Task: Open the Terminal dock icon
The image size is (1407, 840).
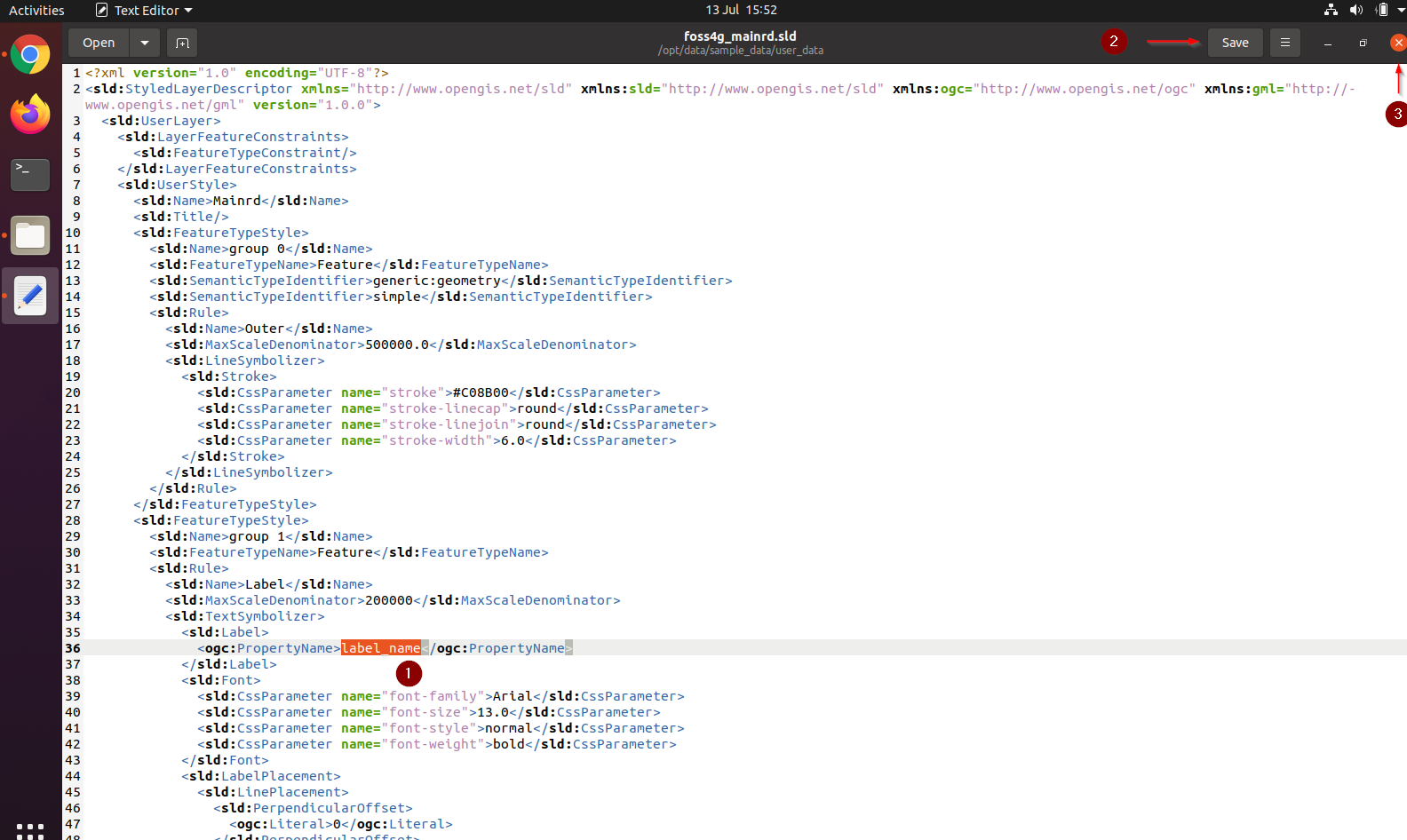Action: pyautogui.click(x=30, y=175)
